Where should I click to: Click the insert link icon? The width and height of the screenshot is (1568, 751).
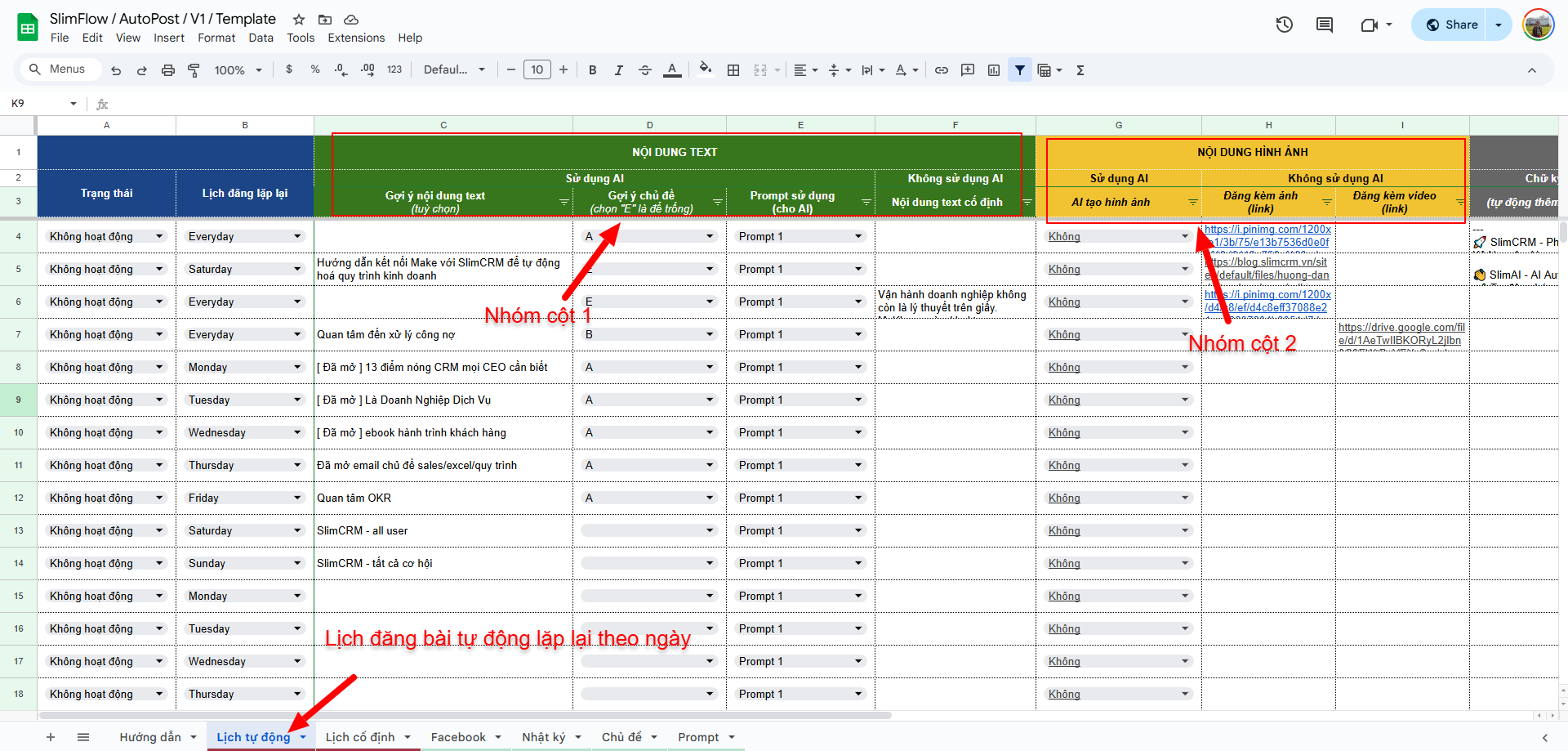[941, 70]
